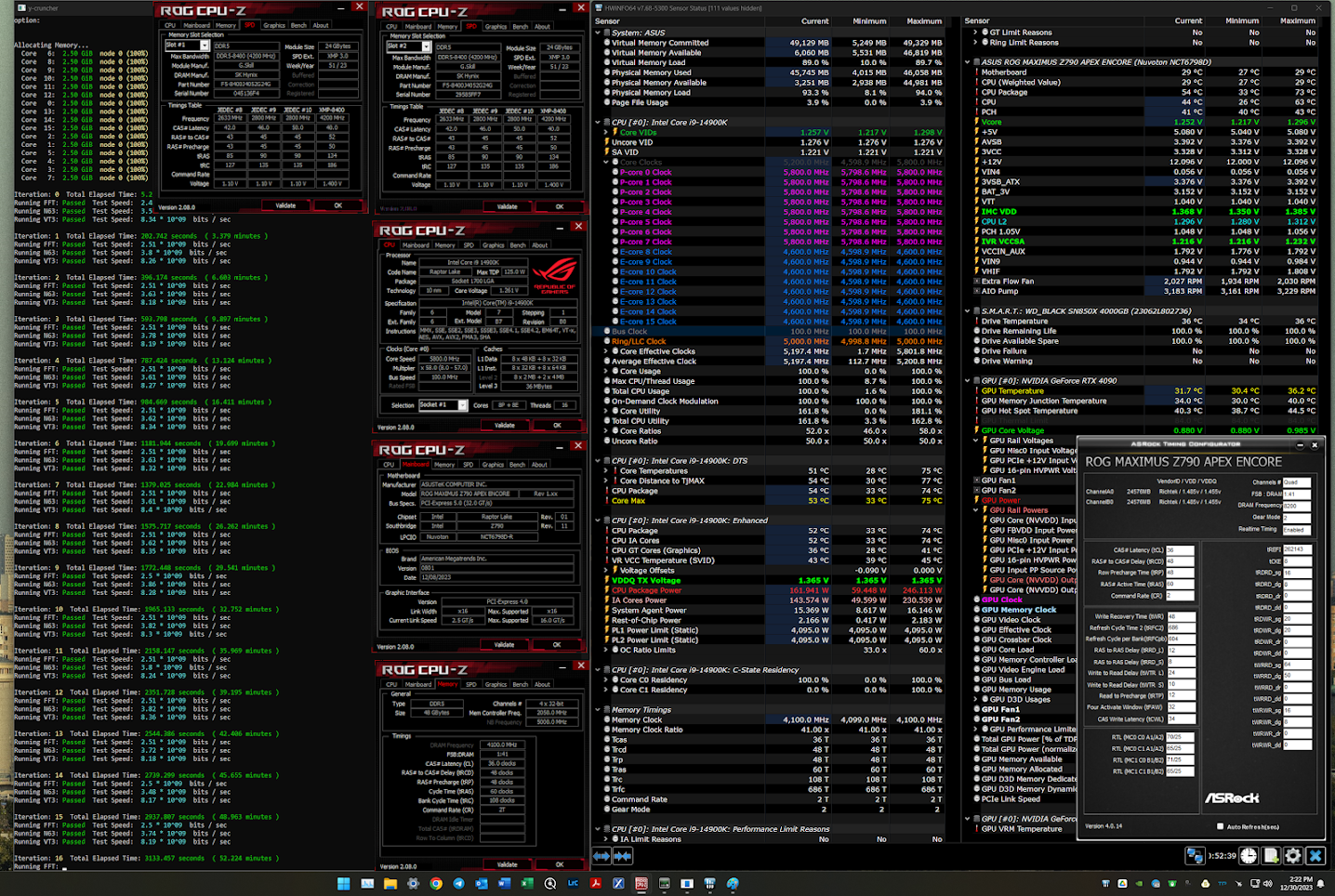Click OK in the Slot #1 CPU-Z window

point(337,205)
